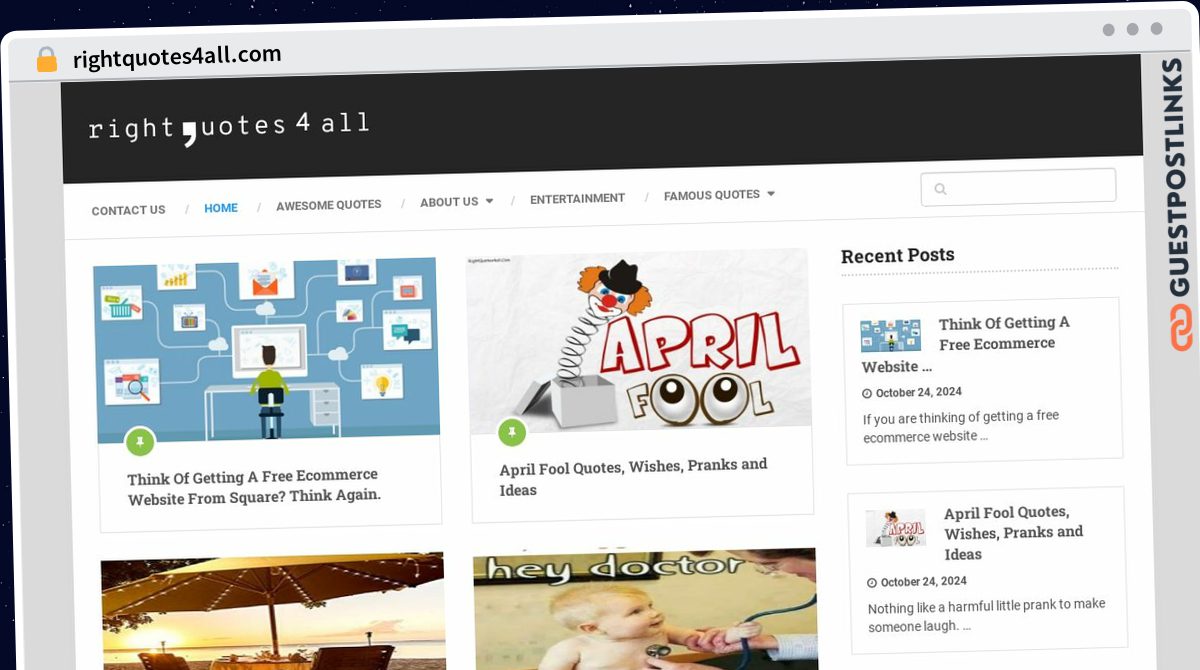This screenshot has width=1200, height=670.
Task: Open the About Us menu item
Action: click(x=449, y=202)
